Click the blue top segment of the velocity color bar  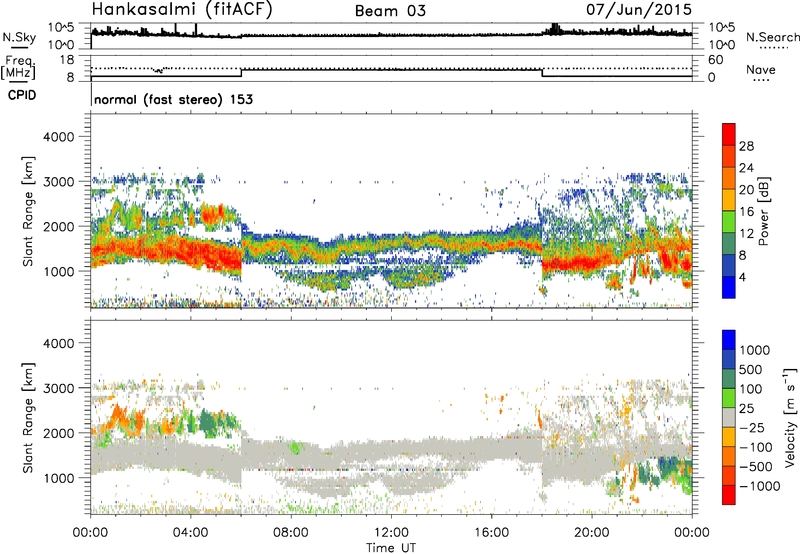[729, 340]
